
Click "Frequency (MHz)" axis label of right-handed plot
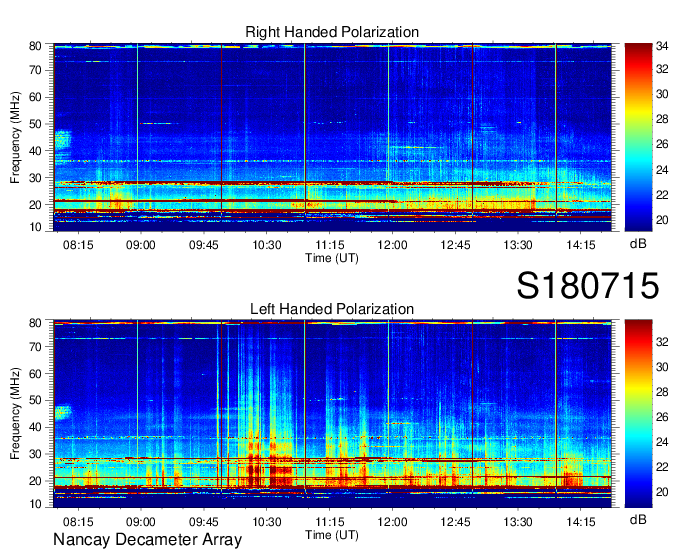pos(15,137)
